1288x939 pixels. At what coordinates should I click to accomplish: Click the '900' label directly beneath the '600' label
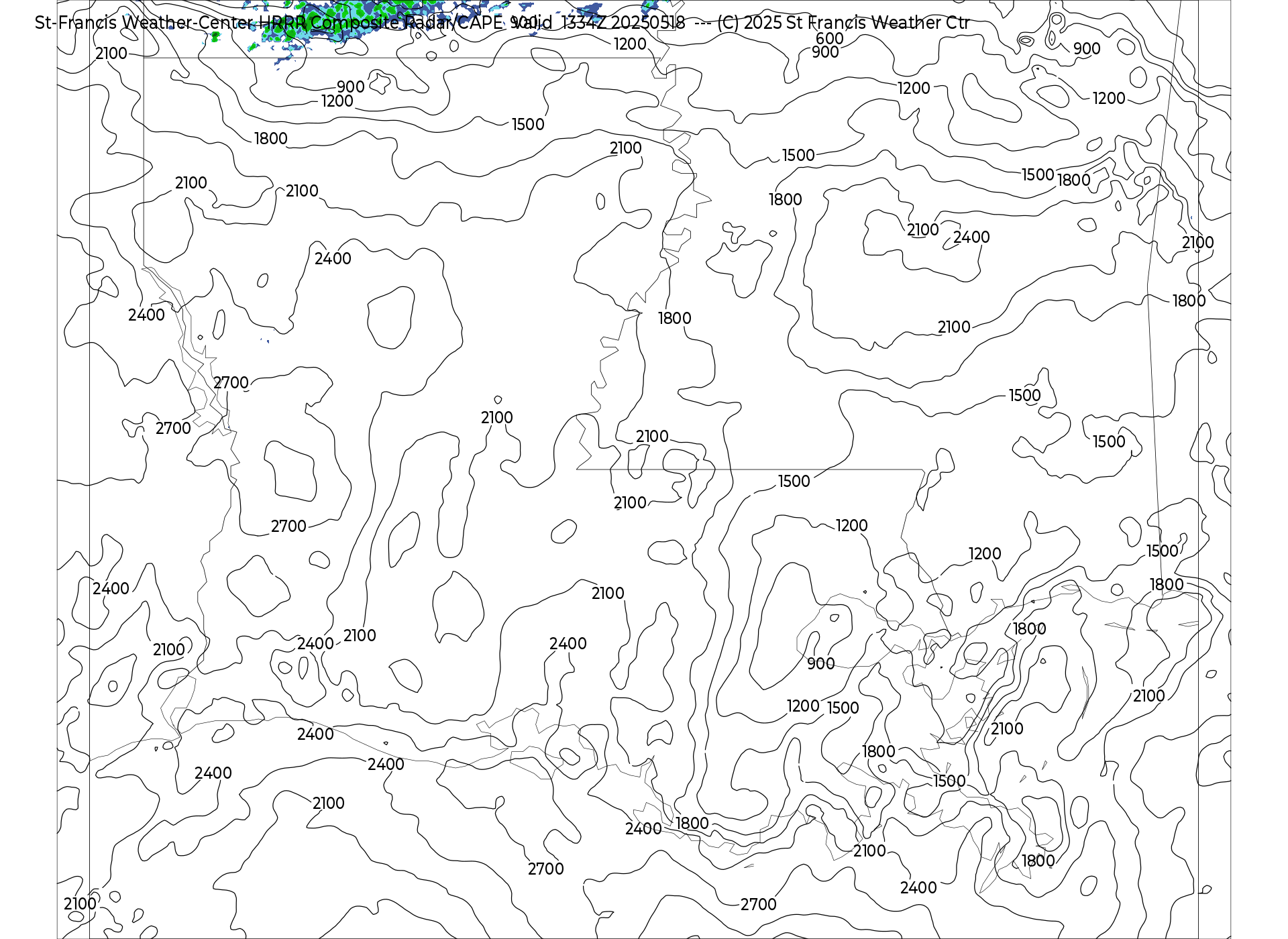click(x=825, y=52)
